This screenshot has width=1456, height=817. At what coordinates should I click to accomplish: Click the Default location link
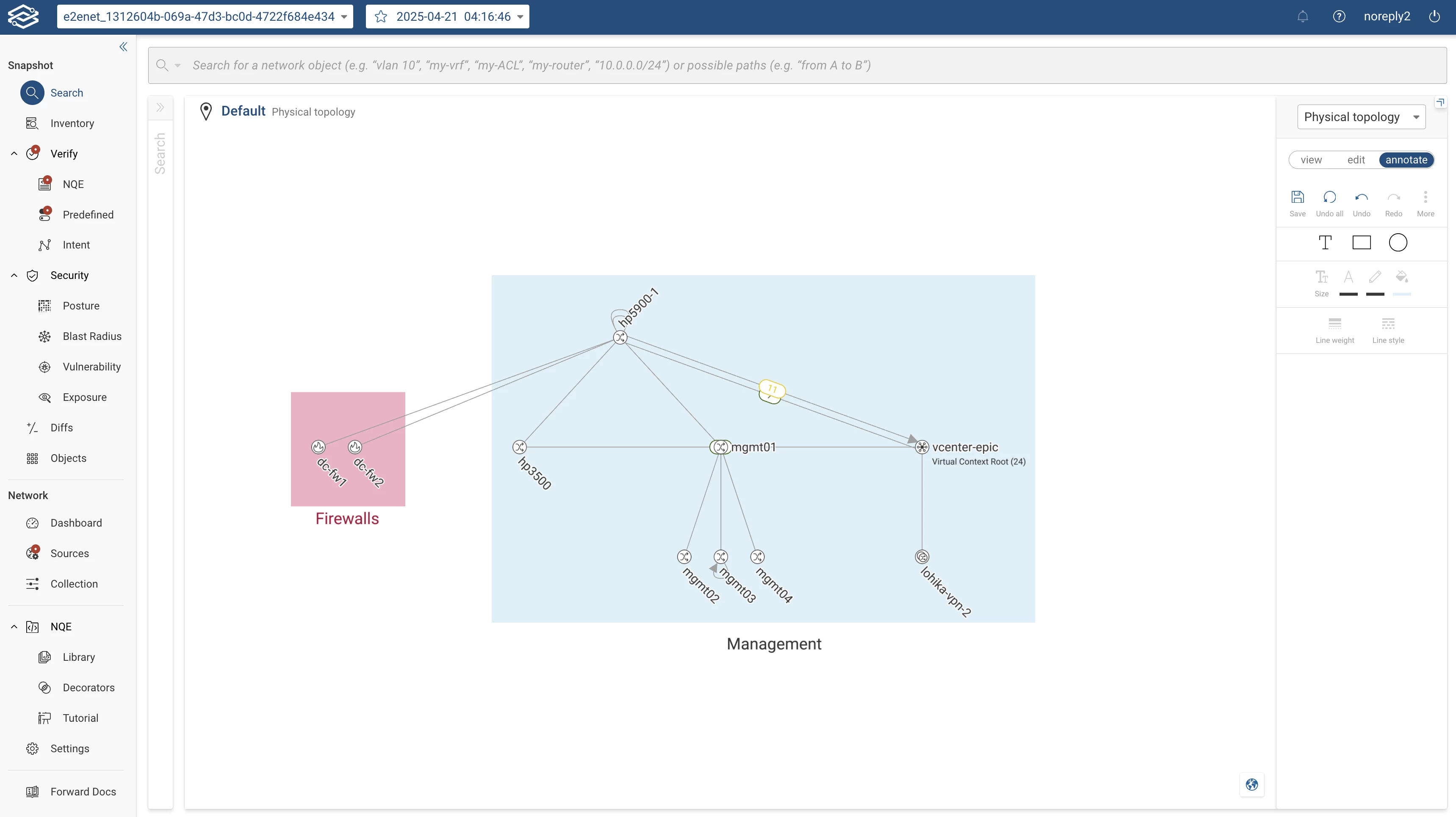[x=243, y=111]
